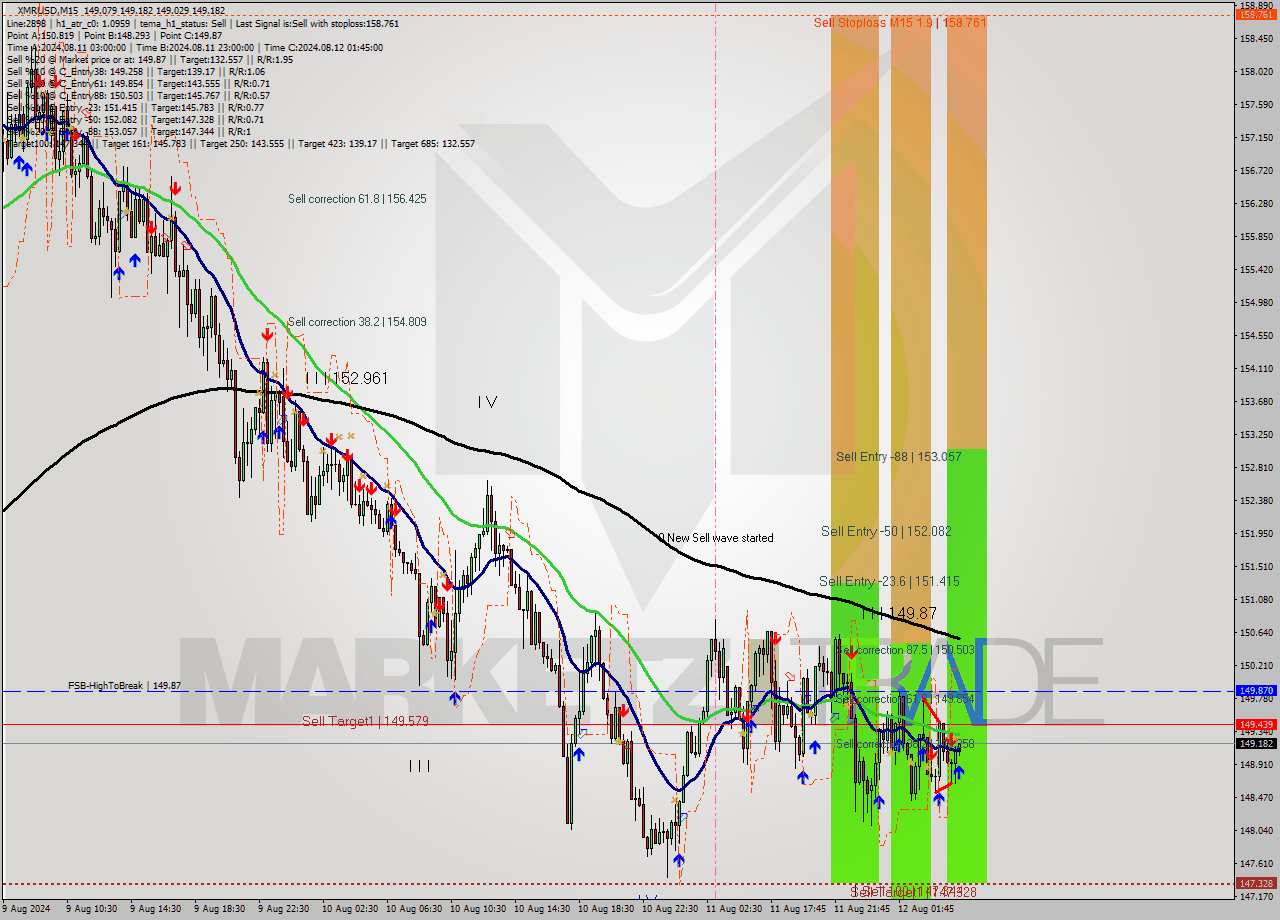Image resolution: width=1280 pixels, height=920 pixels.
Task: Click the 149.870 price tag on the axis
Action: pyautogui.click(x=1257, y=691)
